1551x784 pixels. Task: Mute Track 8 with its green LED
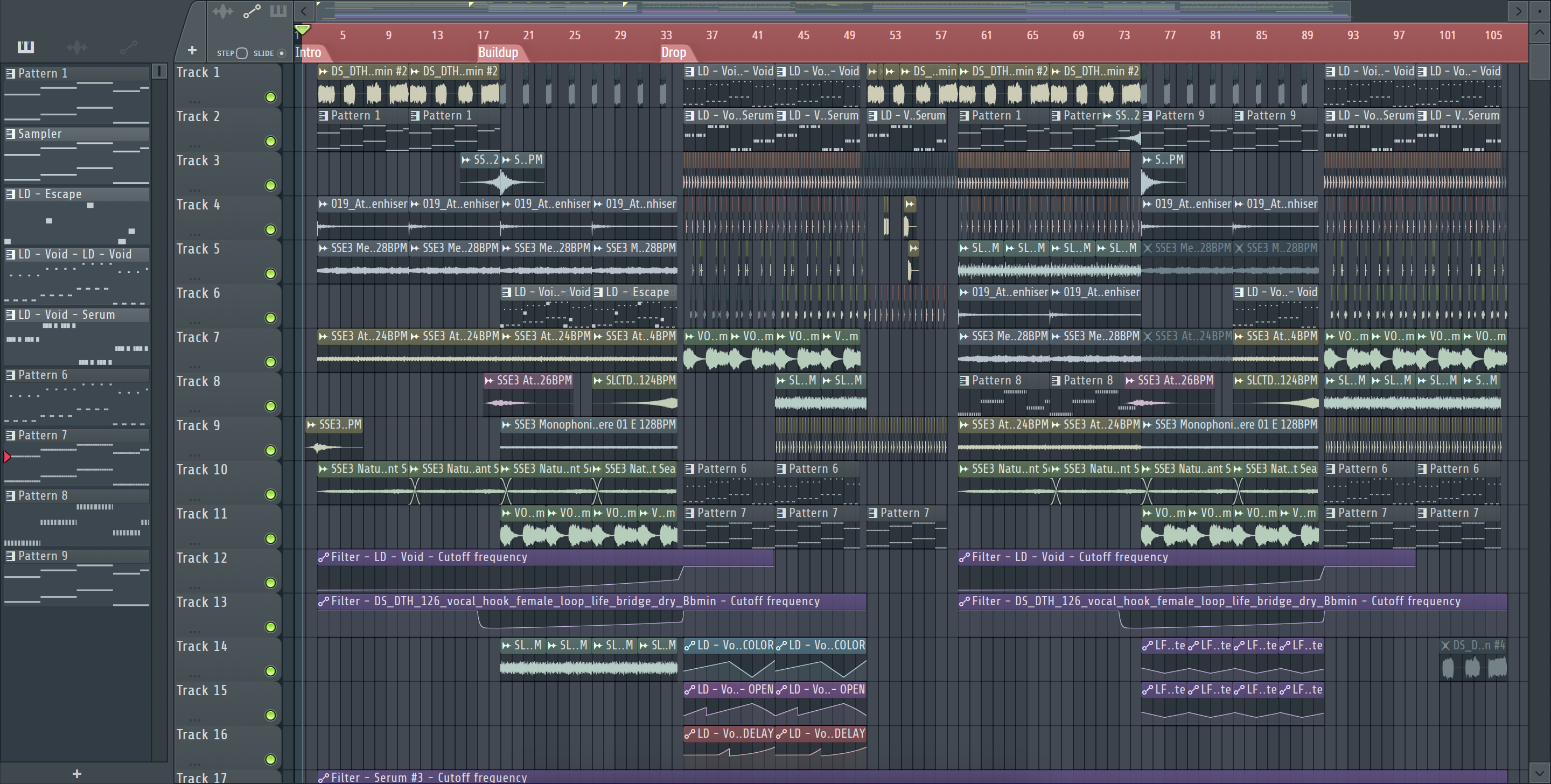270,406
